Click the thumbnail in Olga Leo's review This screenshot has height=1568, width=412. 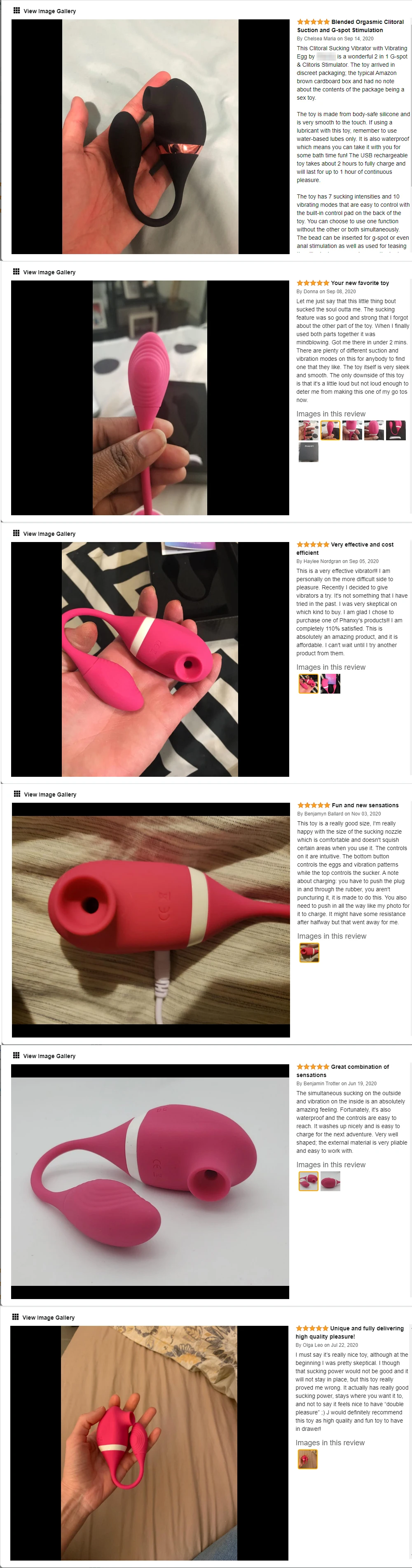click(308, 1459)
